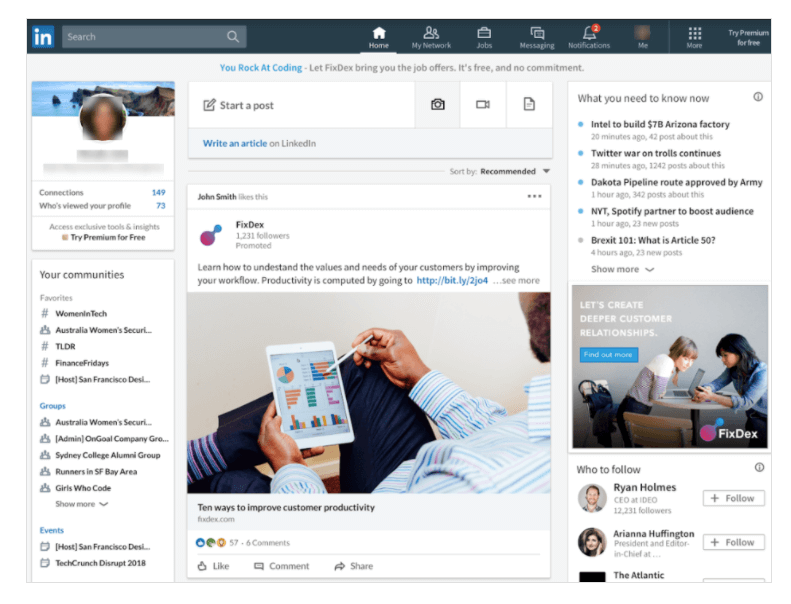
Task: Click Arianna Huffington profile photo
Action: (x=592, y=542)
